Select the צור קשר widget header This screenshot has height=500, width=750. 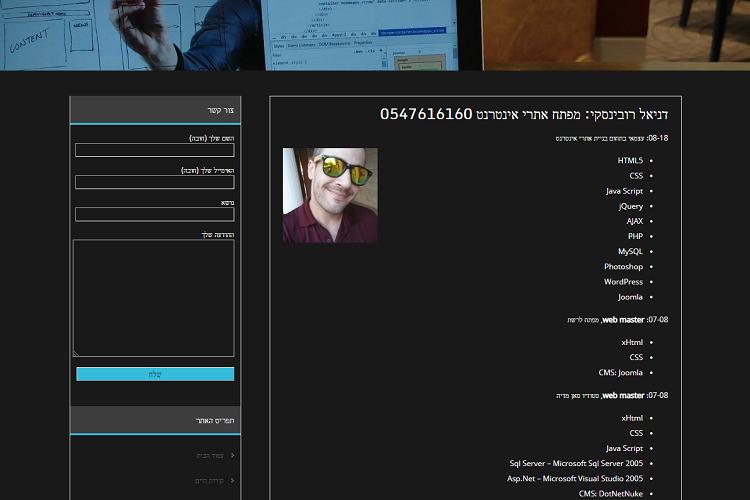(155, 110)
